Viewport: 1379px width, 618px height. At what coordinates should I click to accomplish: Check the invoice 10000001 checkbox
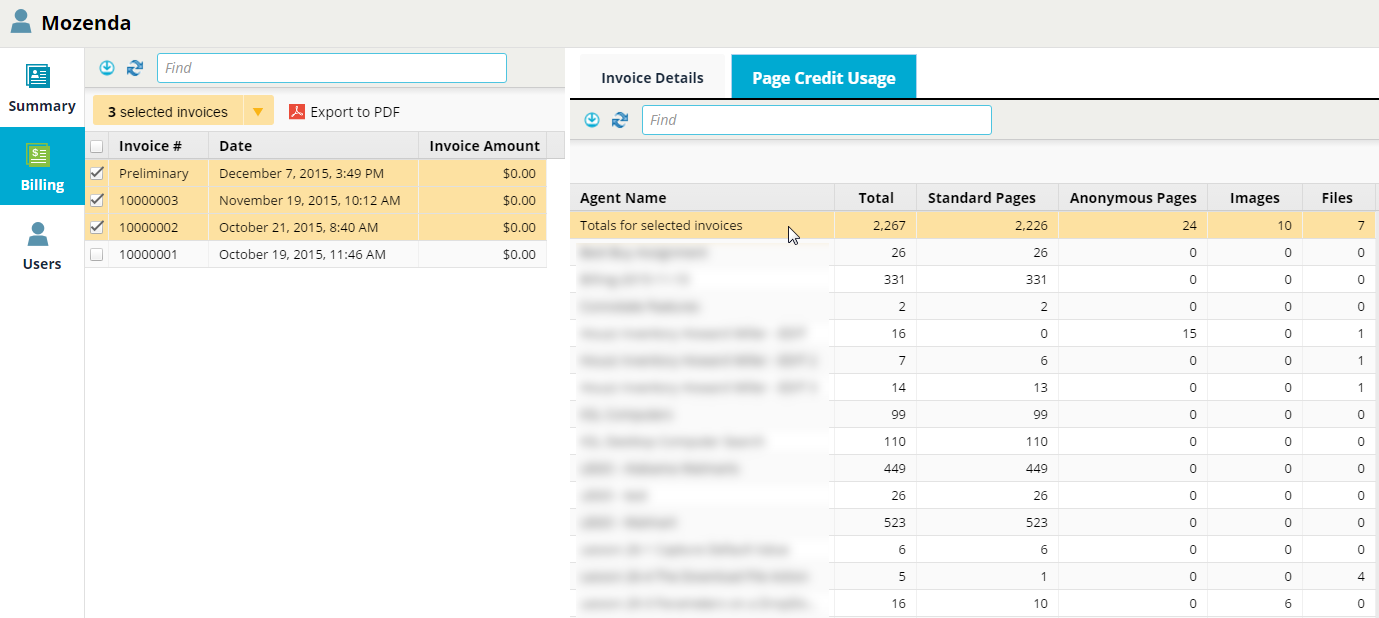click(x=97, y=255)
